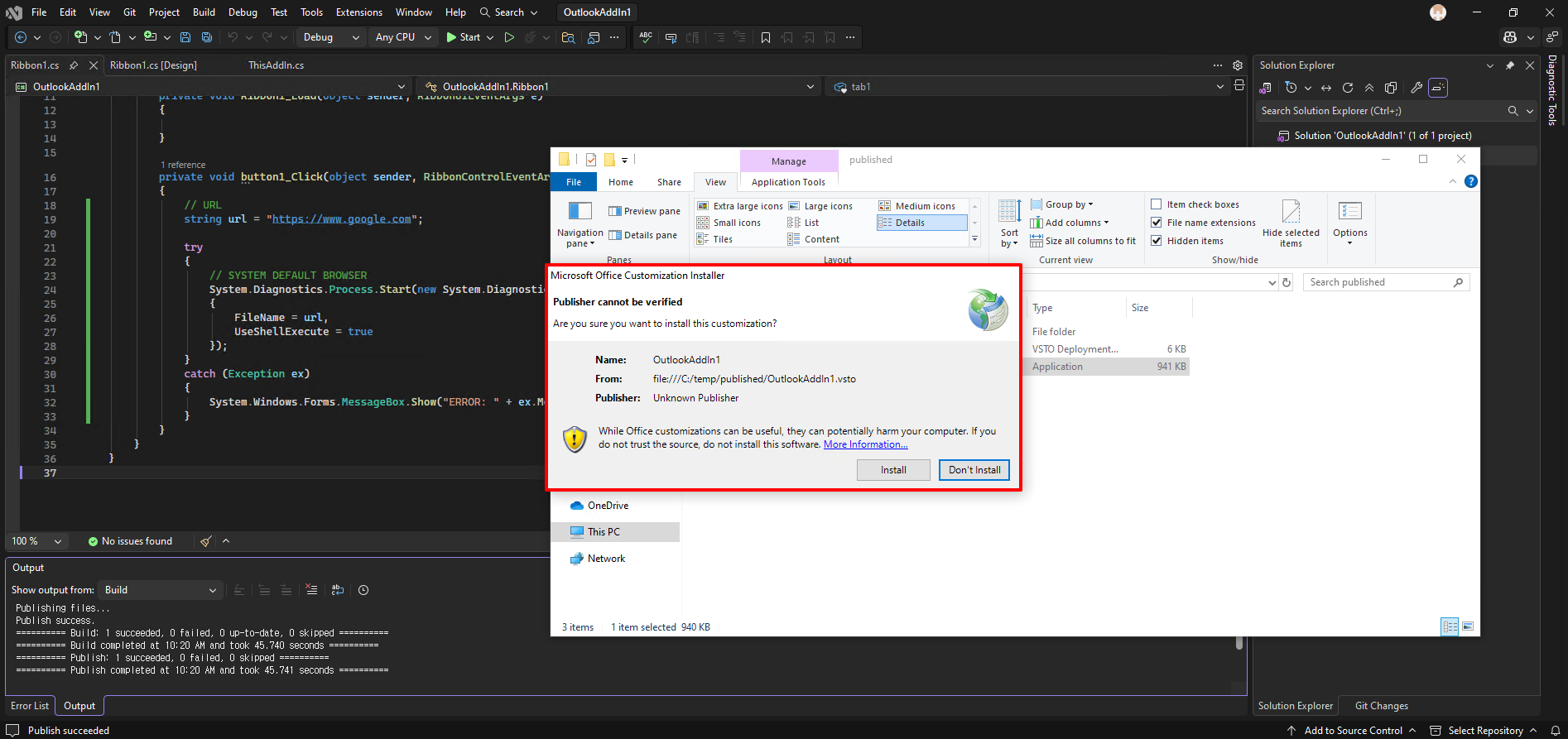Collapse all items in Solution Explorer
The width and height of the screenshot is (1568, 739).
[1369, 88]
